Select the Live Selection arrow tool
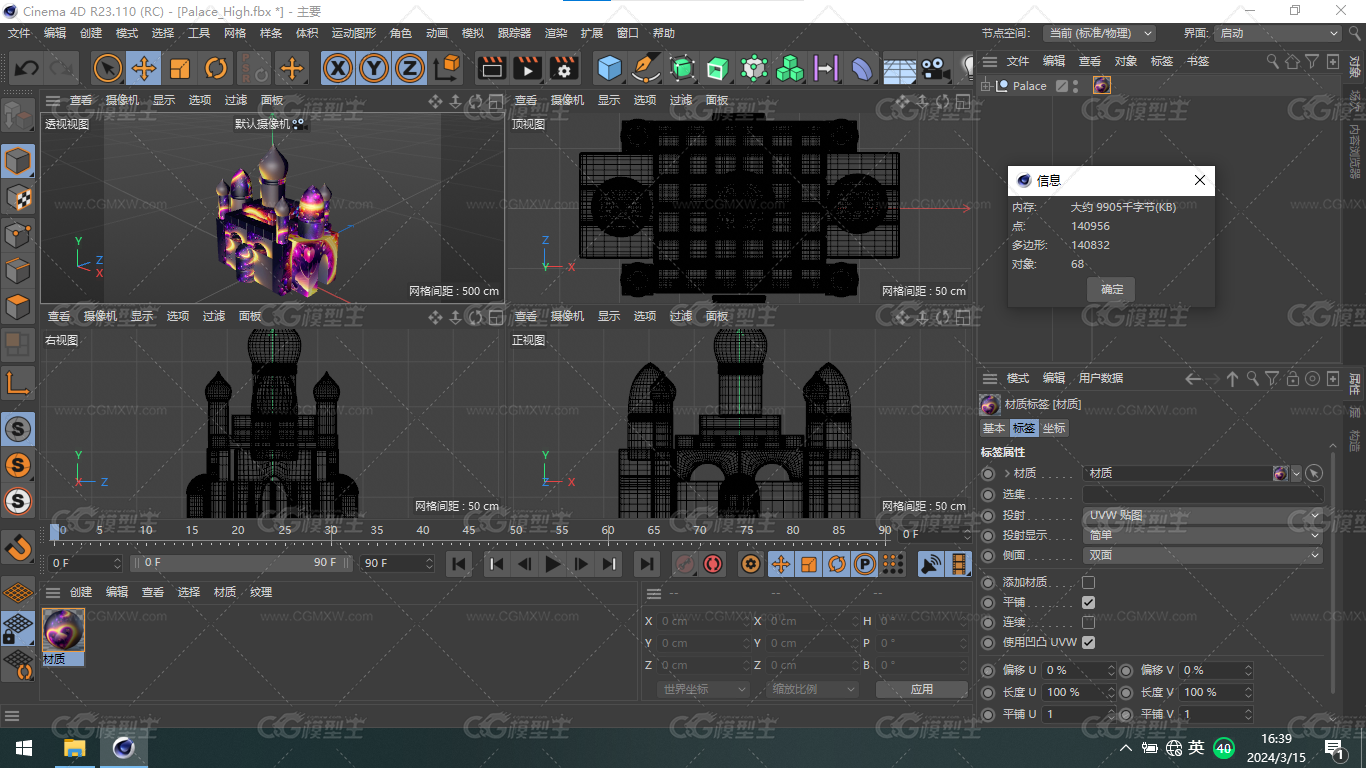1366x768 pixels. (108, 68)
